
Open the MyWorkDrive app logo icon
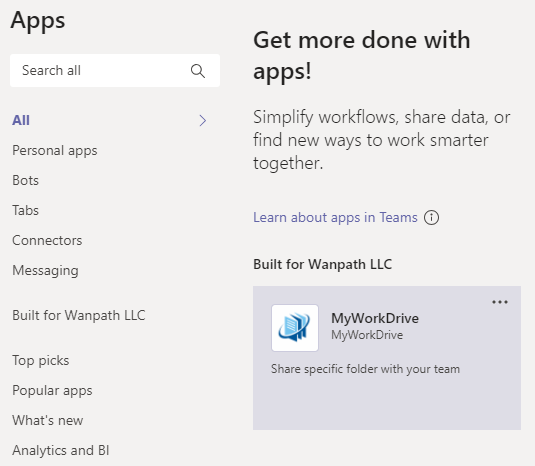click(295, 328)
